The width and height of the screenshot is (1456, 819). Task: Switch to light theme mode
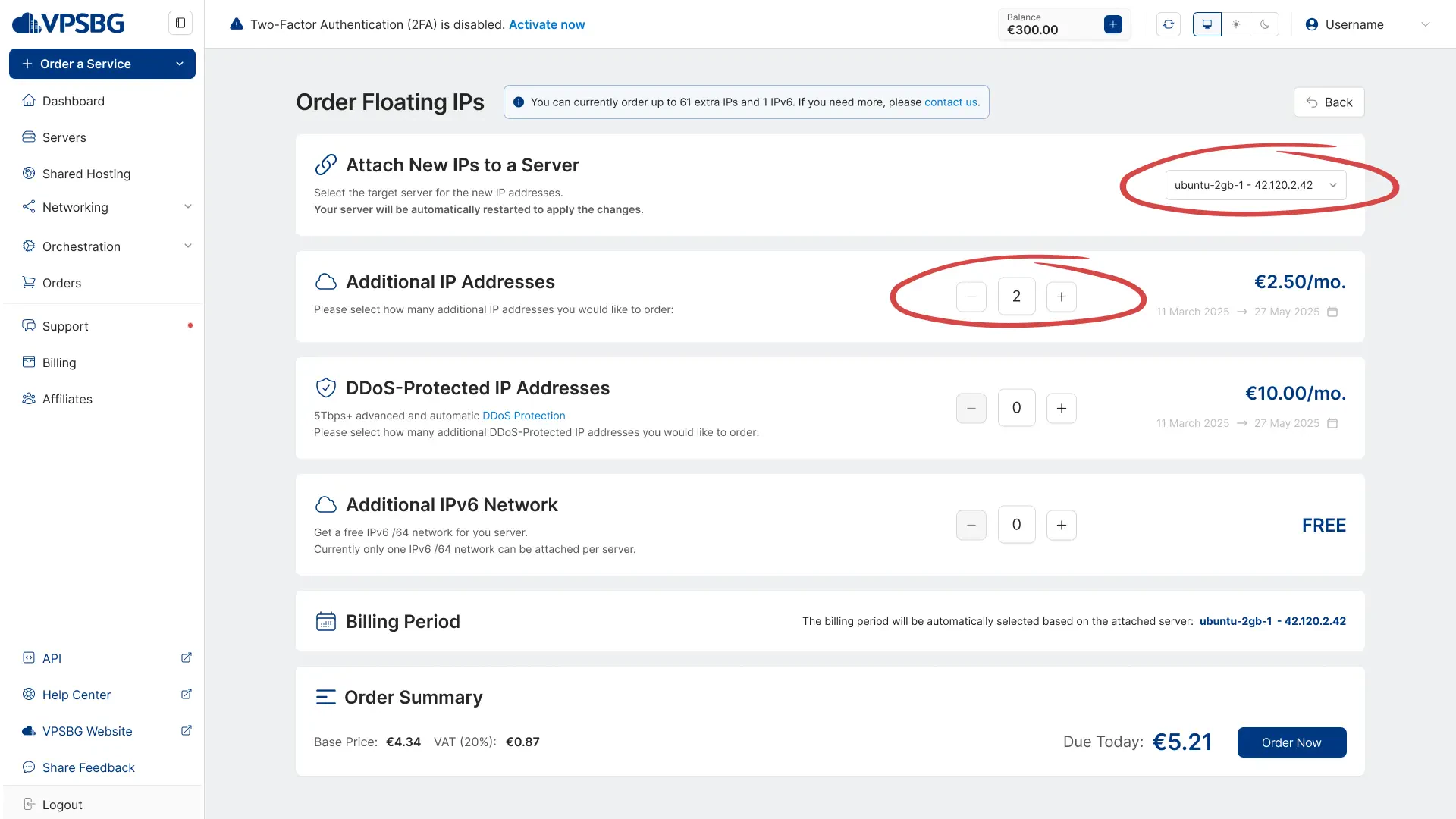1236,24
